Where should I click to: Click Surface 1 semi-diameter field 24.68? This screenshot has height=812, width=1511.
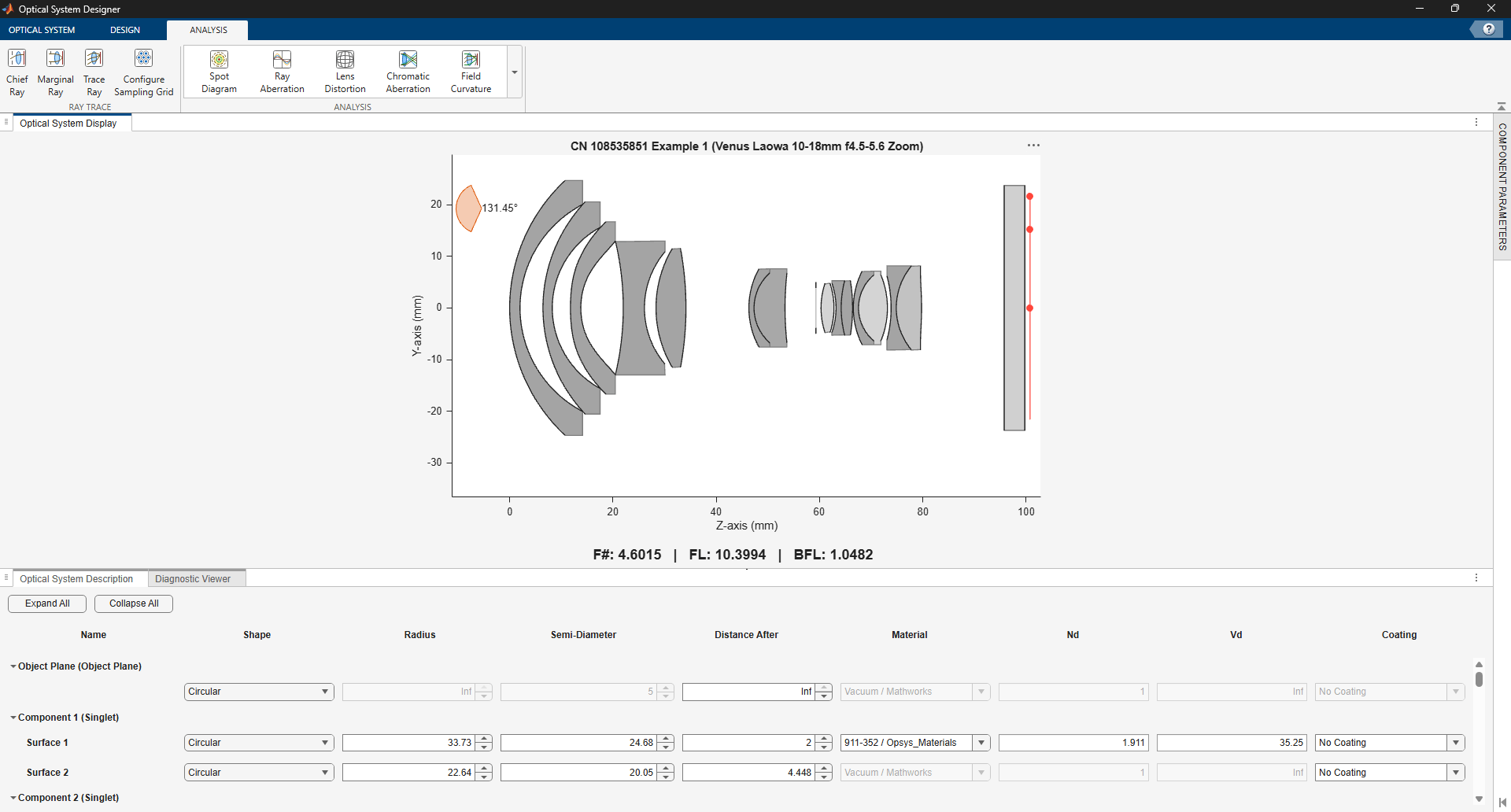tap(579, 743)
